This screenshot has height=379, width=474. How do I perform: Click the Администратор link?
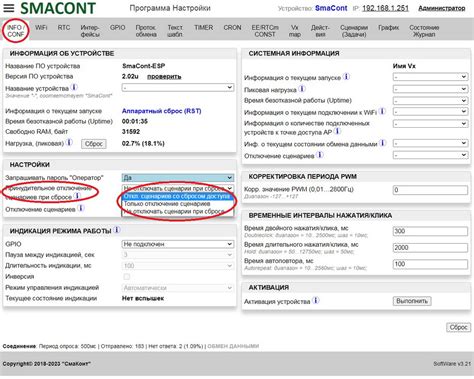point(442,8)
